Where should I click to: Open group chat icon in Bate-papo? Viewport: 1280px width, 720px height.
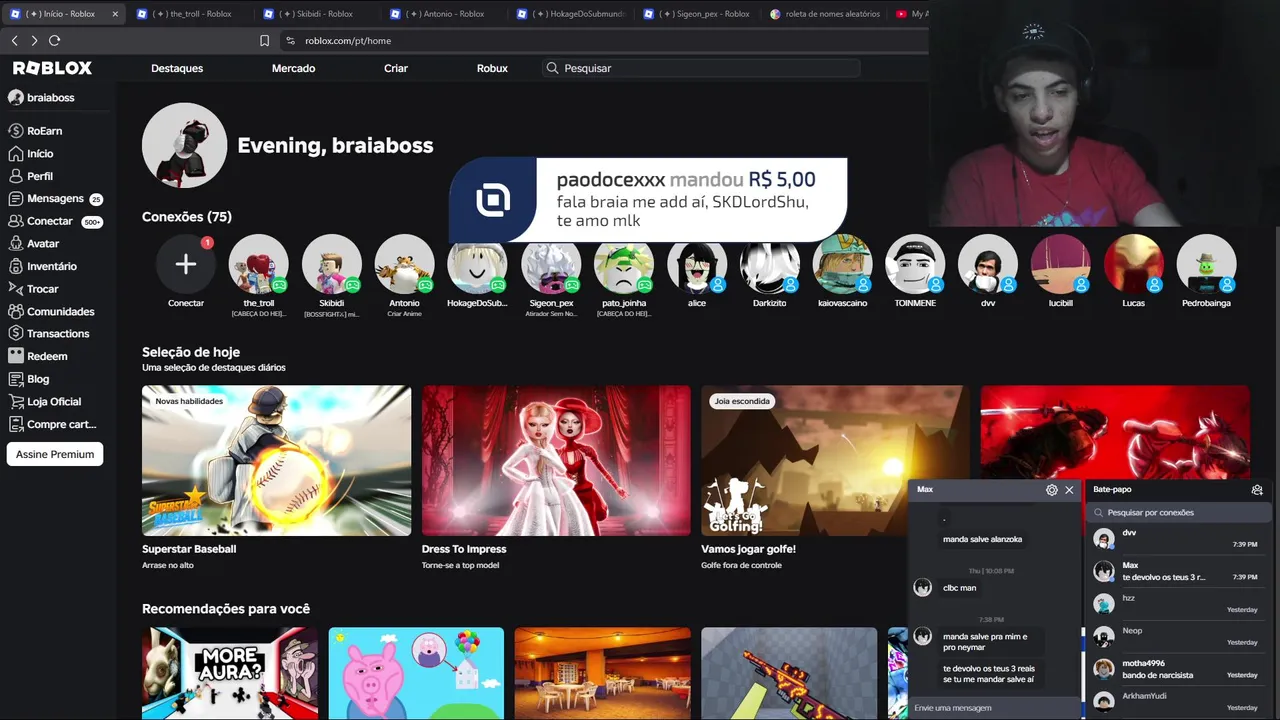(1257, 490)
